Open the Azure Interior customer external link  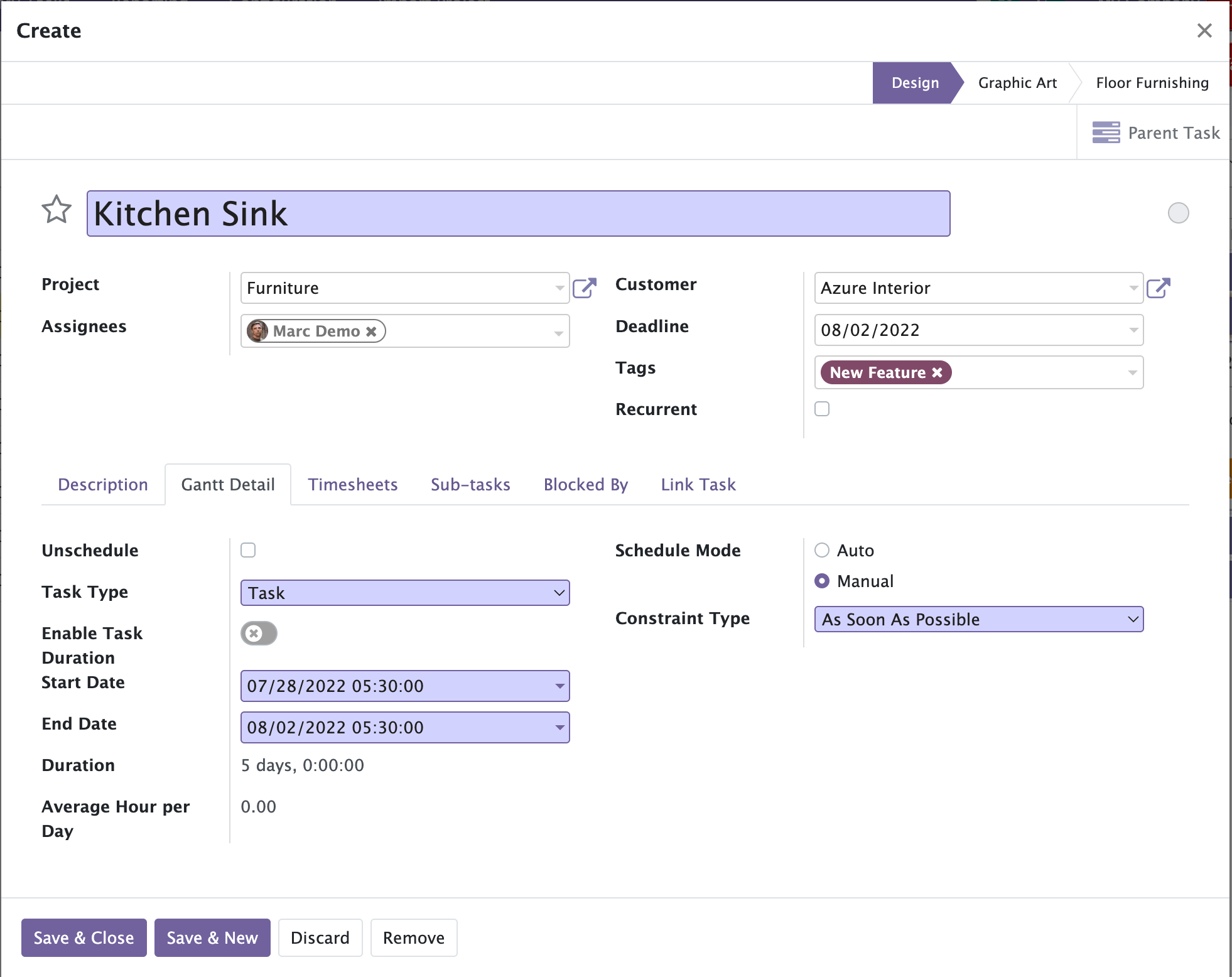click(1158, 288)
